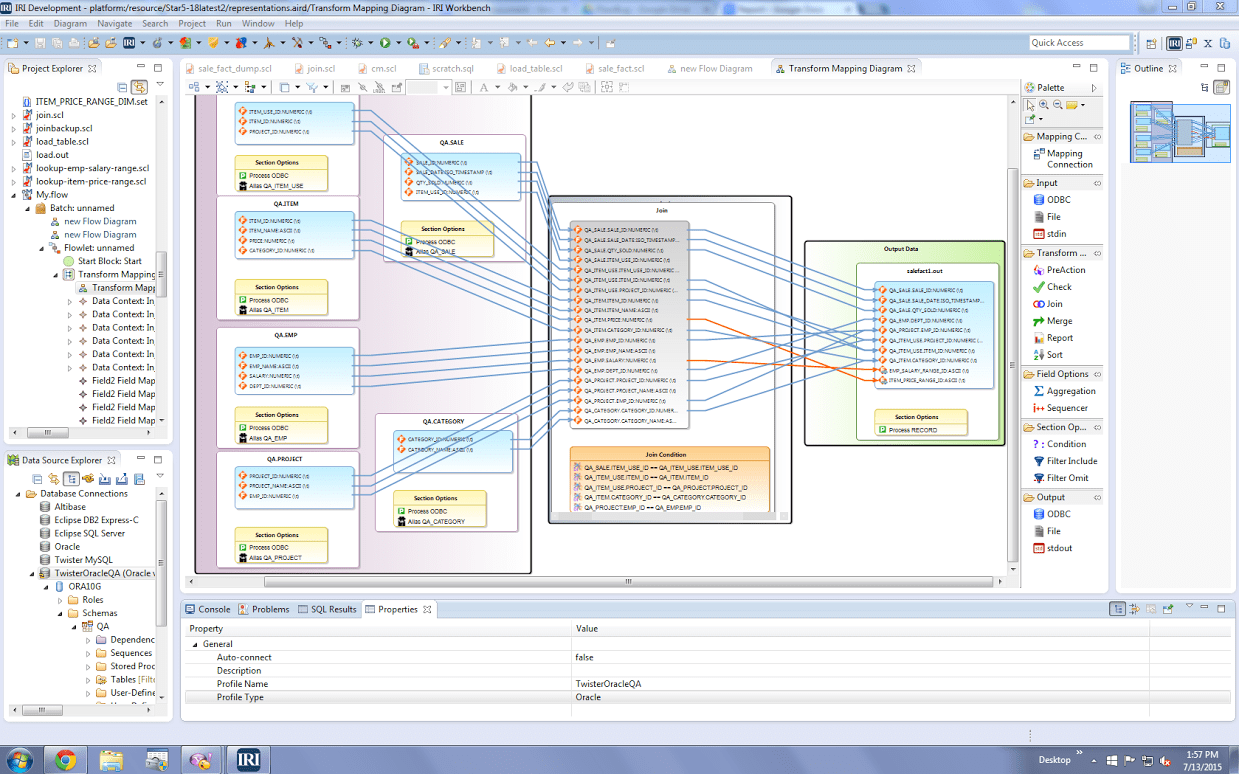This screenshot has width=1239, height=774.
Task: Toggle Link with Editor in Data Source Explorer
Action: (54, 479)
